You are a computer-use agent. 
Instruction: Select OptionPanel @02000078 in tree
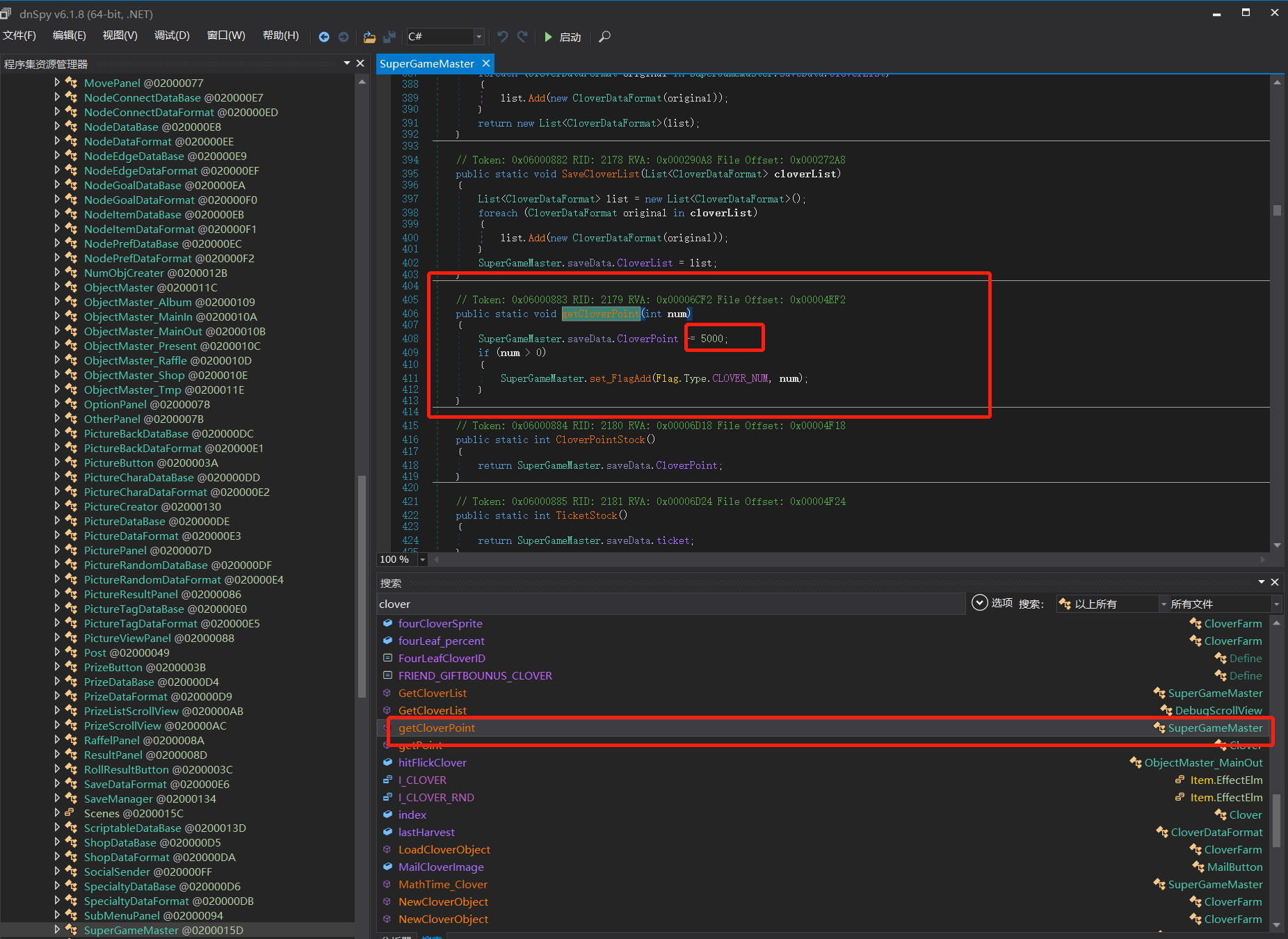click(x=147, y=404)
